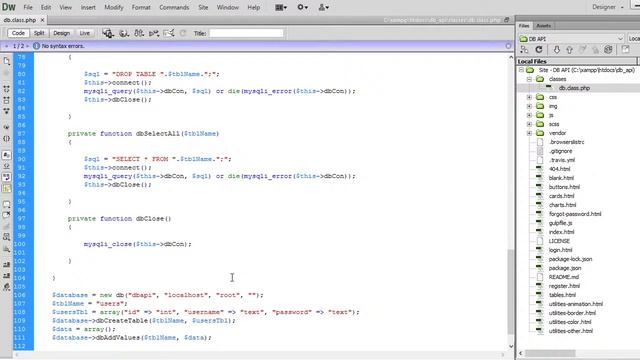640x360 pixels.
Task: Select package.json in the Files panel
Action: tap(565, 268)
